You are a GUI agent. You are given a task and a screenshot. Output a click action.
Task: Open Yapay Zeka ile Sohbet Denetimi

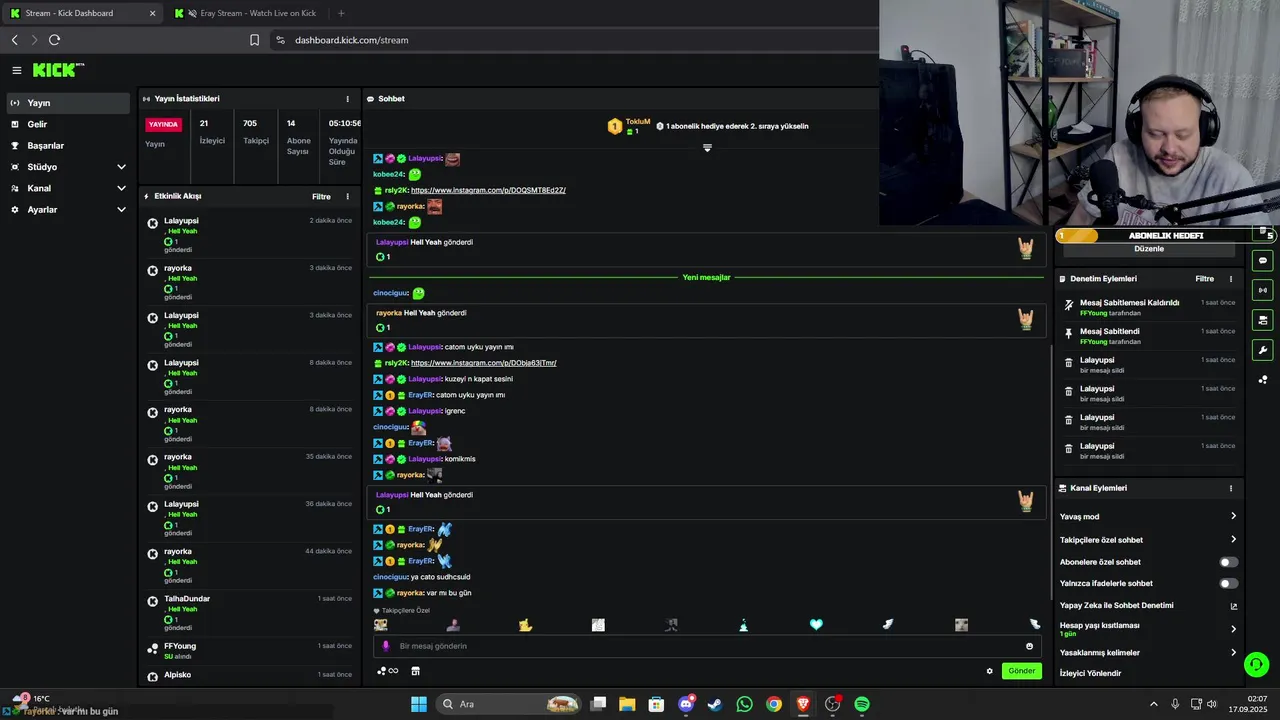point(1149,605)
